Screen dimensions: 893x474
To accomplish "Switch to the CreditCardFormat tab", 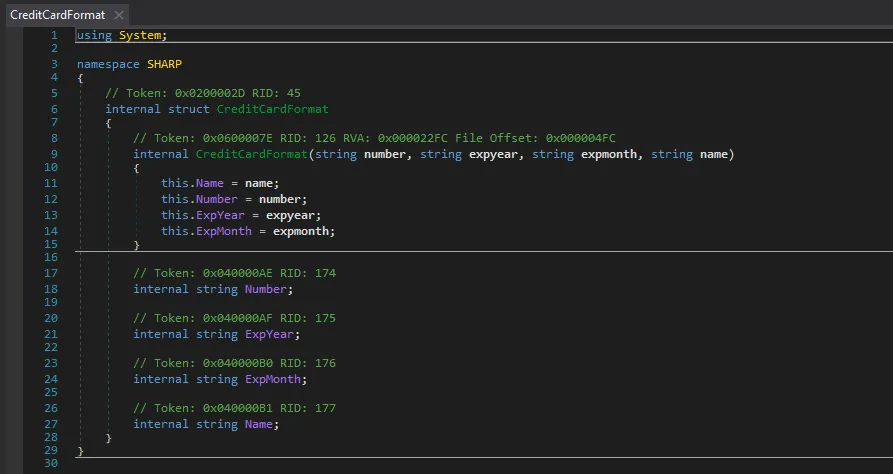I will coord(55,15).
